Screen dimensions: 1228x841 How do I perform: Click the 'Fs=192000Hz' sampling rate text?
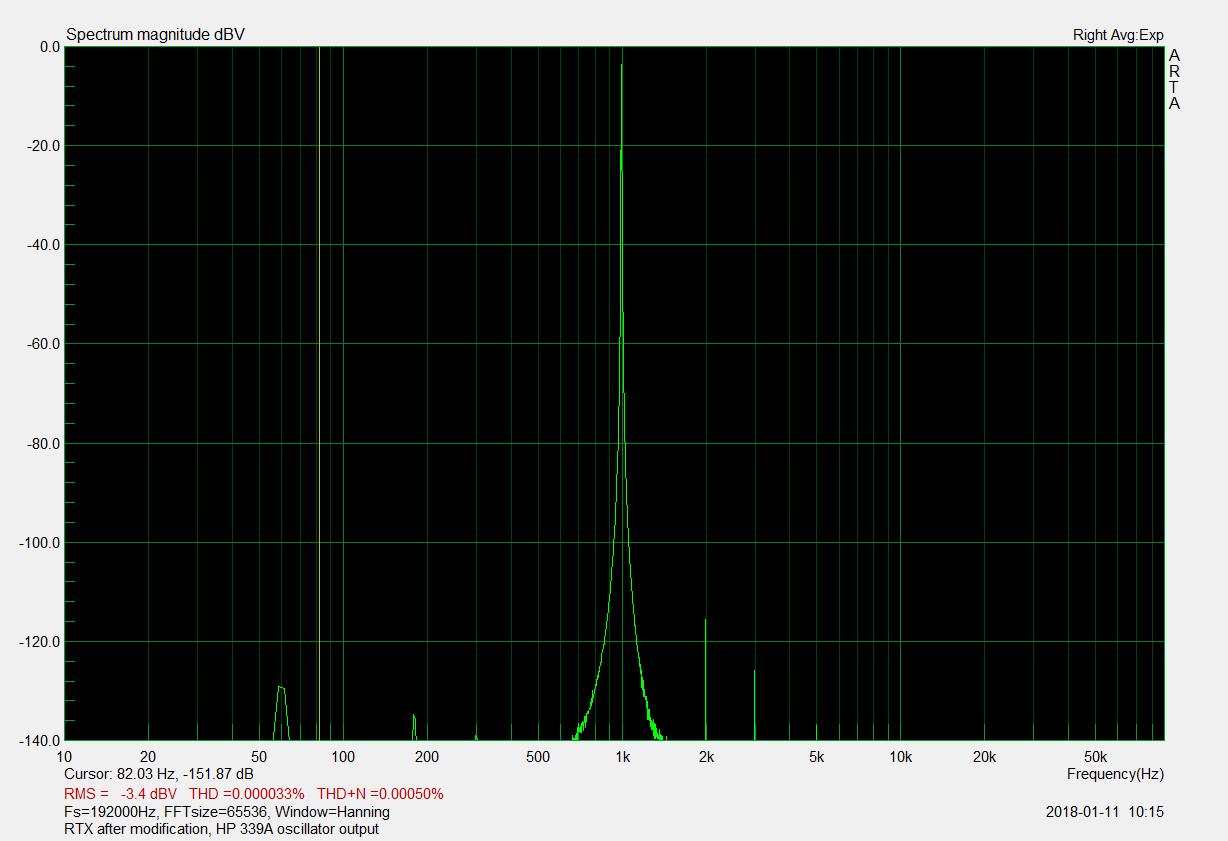[110, 811]
